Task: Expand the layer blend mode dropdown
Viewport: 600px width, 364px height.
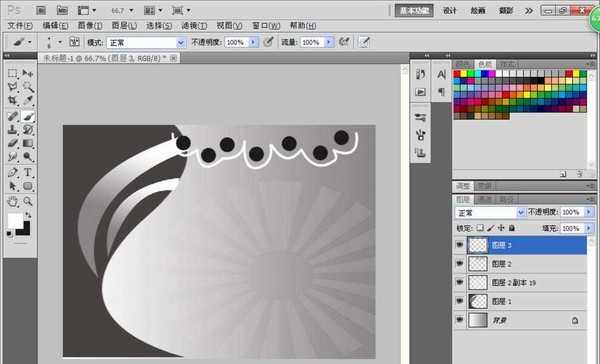Action: point(490,212)
